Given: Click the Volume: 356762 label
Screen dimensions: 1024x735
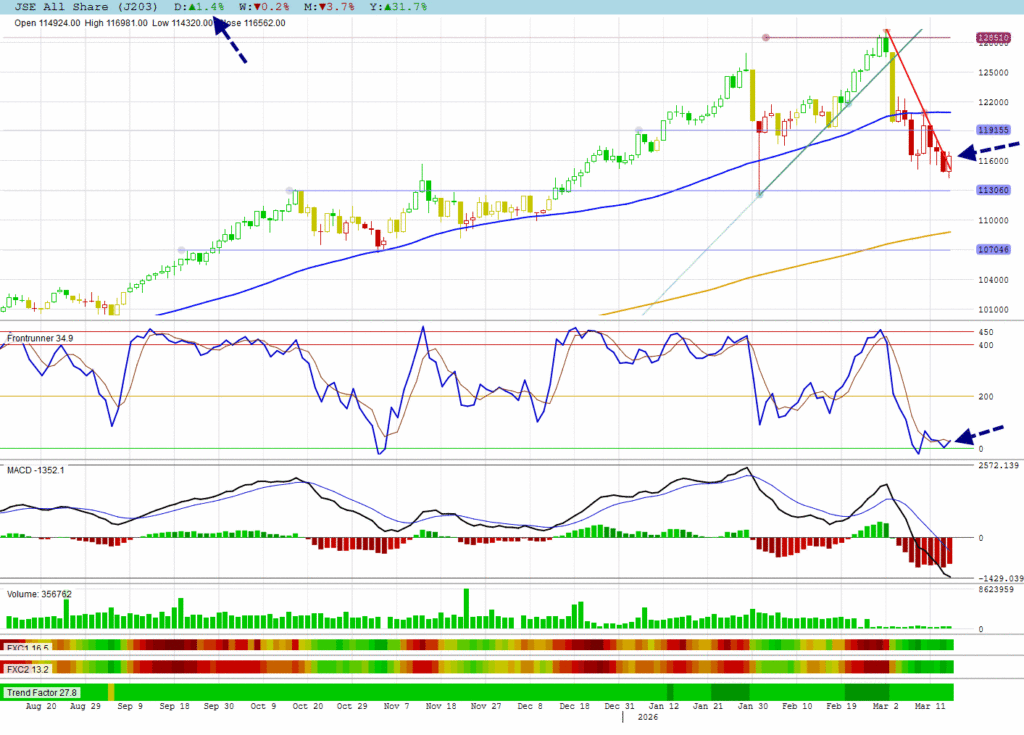Looking at the screenshot, I should (x=39, y=593).
